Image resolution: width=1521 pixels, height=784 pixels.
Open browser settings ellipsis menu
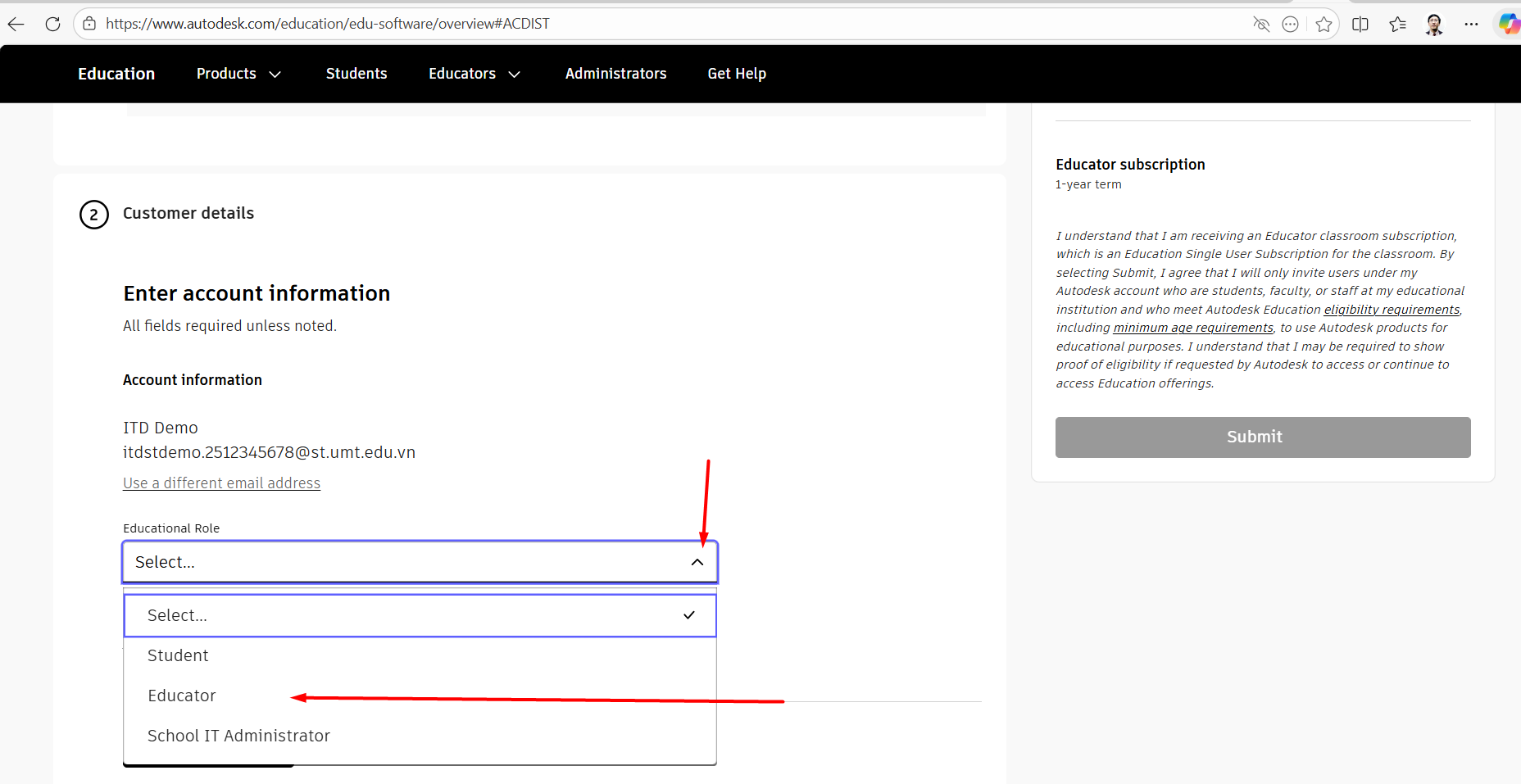[1471, 24]
